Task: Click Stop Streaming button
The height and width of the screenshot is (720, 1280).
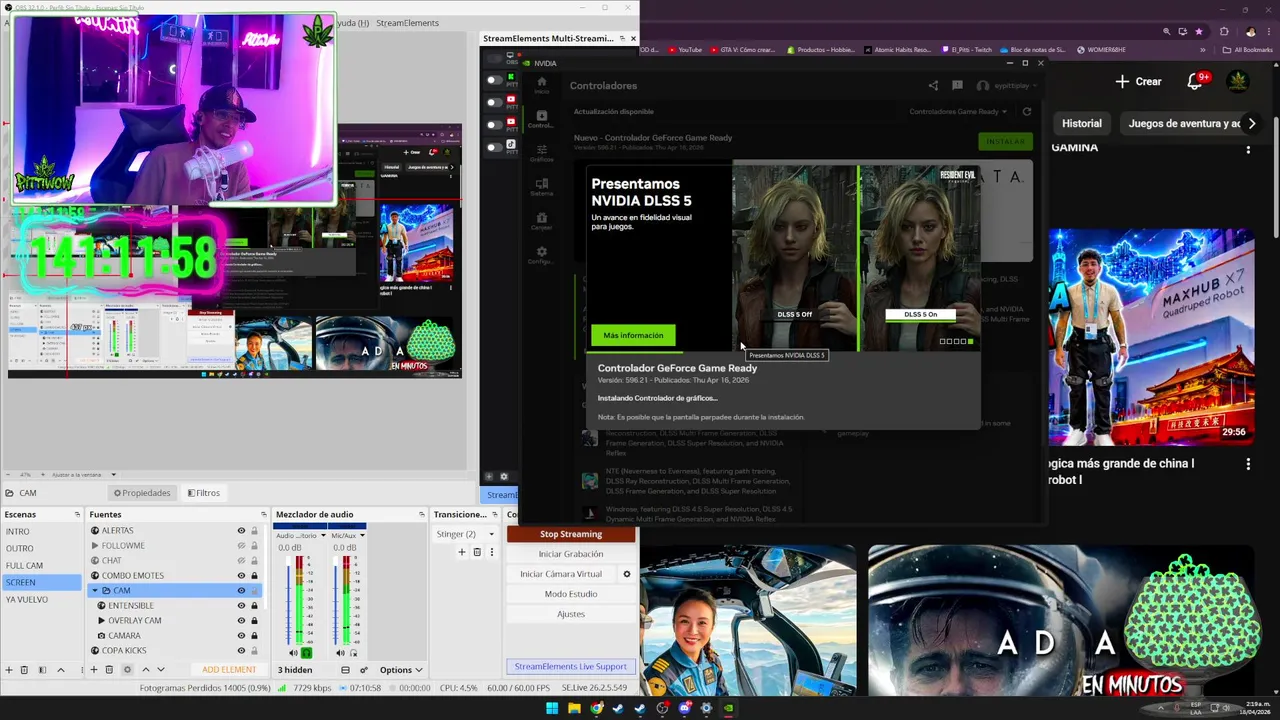Action: (571, 534)
